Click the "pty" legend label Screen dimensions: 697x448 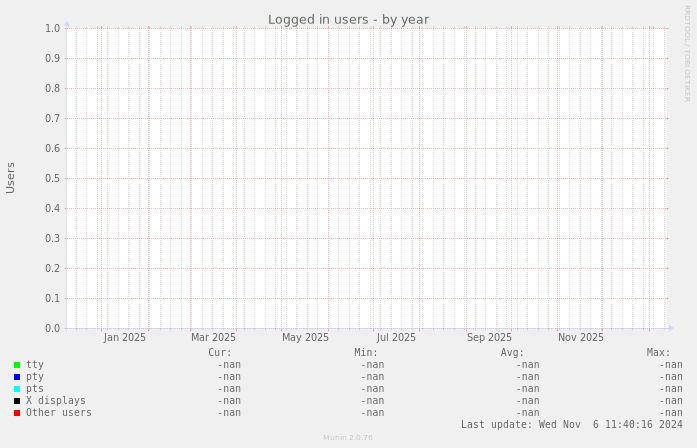pos(35,377)
